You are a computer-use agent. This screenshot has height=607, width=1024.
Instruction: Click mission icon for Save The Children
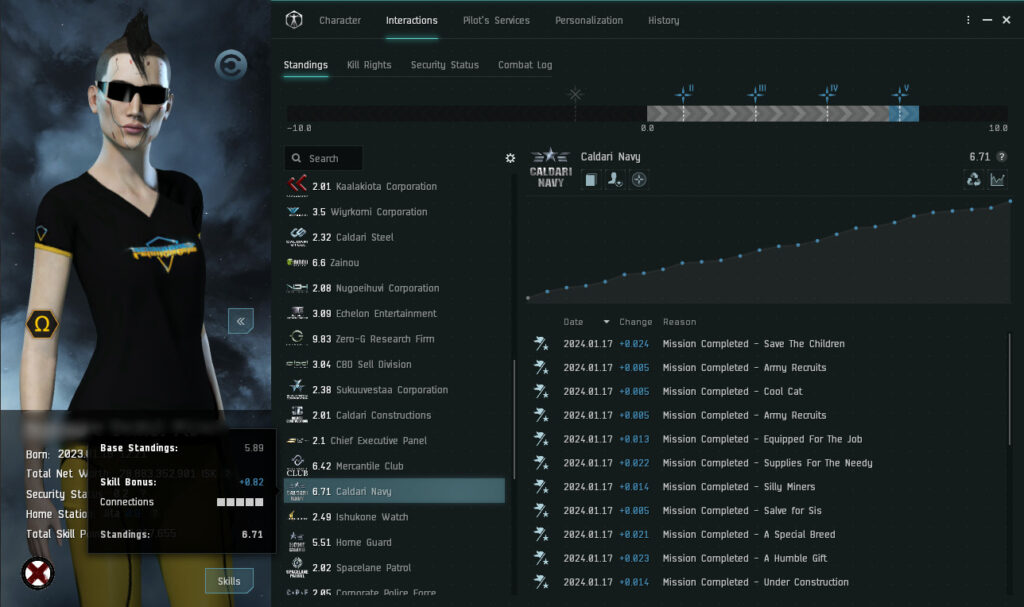(x=541, y=344)
